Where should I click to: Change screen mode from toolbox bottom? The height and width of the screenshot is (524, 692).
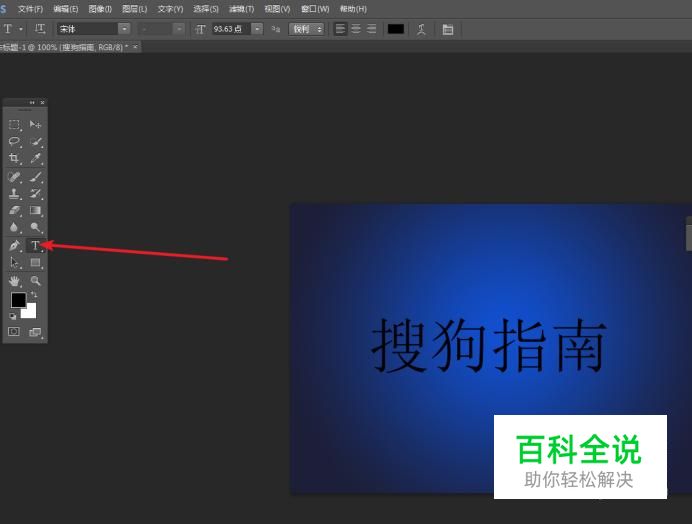[x=35, y=332]
